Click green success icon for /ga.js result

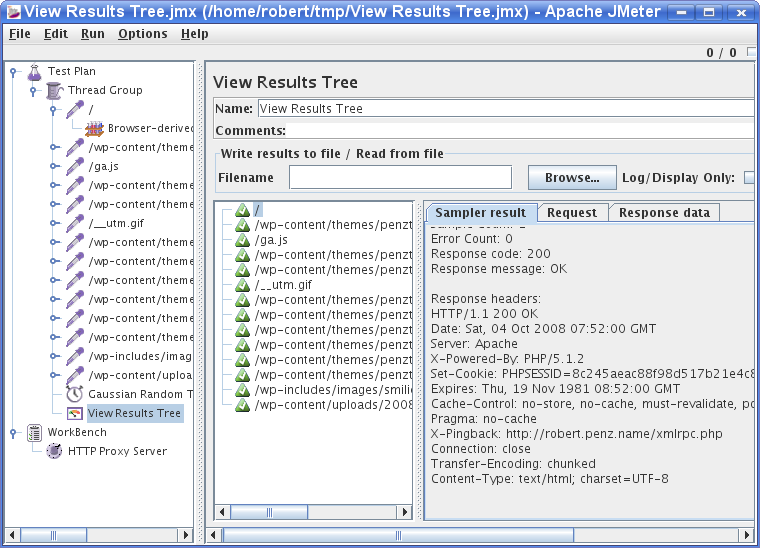242,240
